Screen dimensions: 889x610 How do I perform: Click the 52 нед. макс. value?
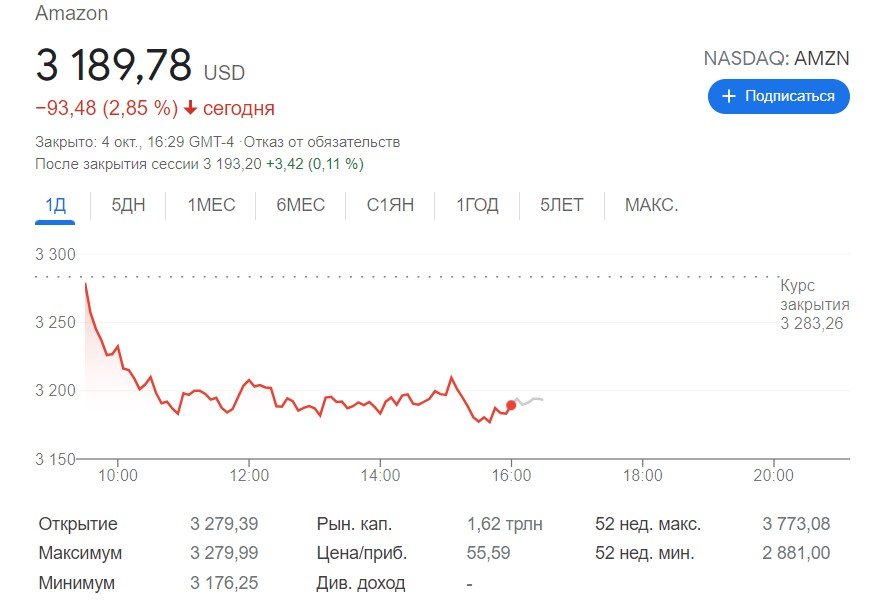click(x=796, y=524)
